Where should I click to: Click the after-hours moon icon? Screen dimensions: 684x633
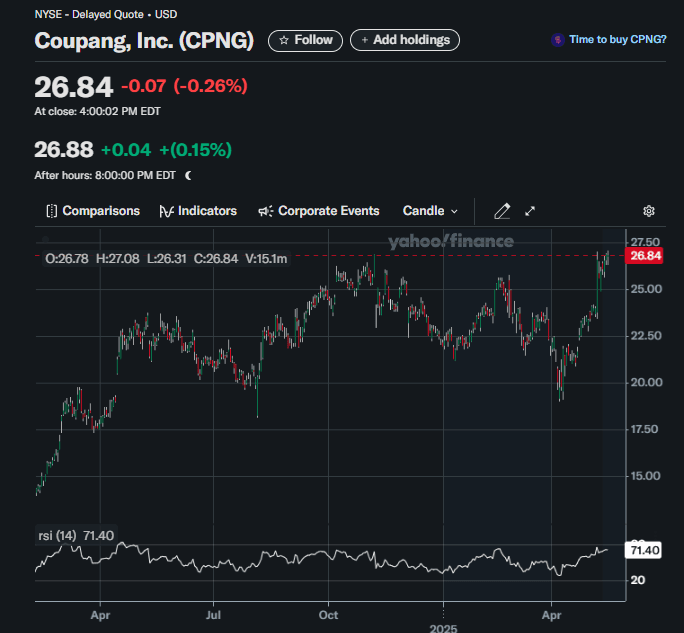[x=188, y=175]
